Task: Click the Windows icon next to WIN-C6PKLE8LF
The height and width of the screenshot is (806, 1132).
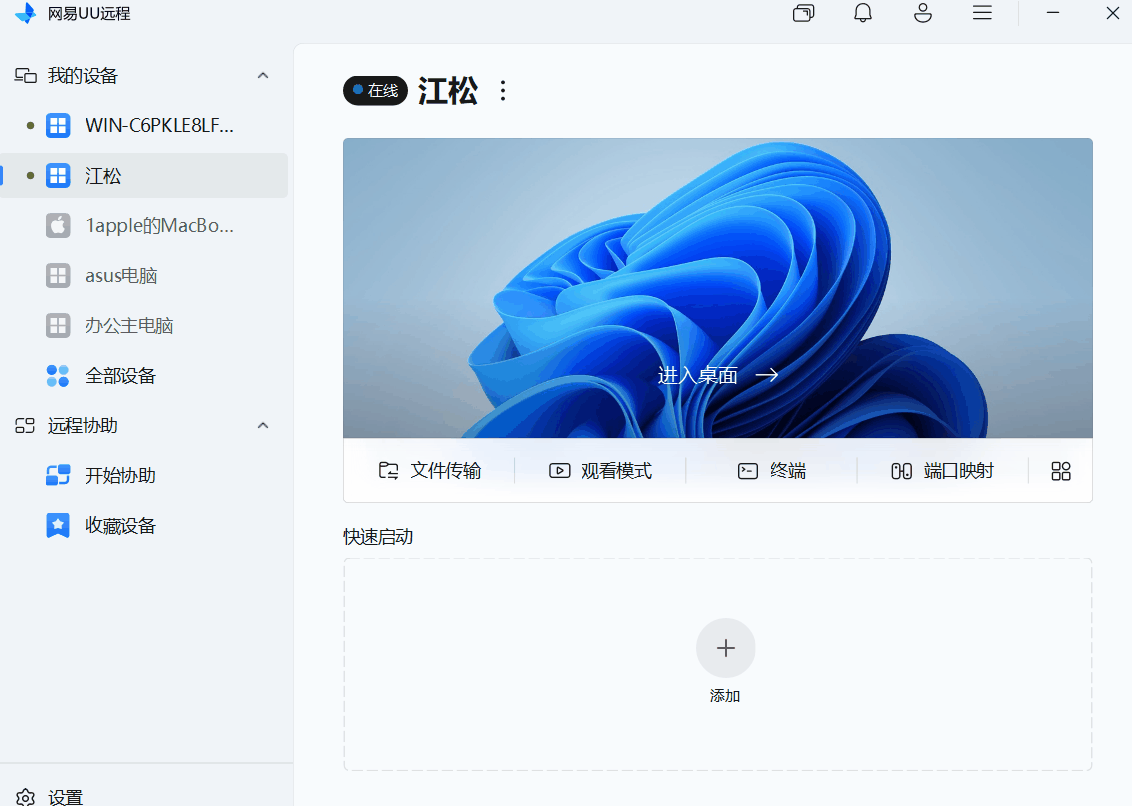Action: [58, 125]
